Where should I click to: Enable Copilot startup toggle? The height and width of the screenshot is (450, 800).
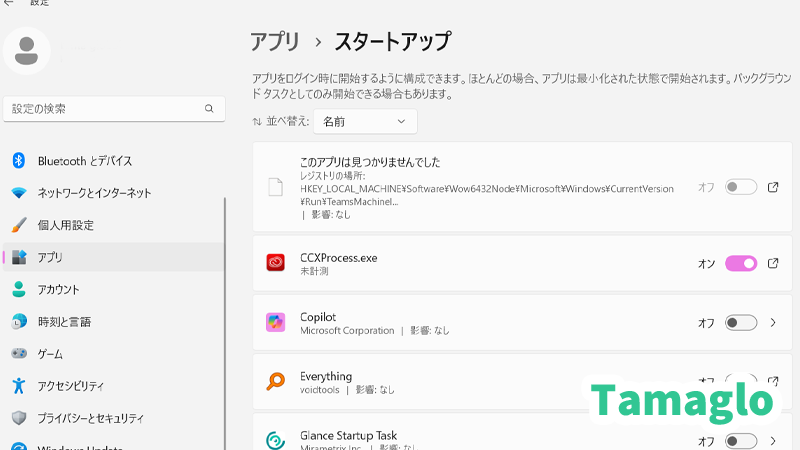pos(741,322)
